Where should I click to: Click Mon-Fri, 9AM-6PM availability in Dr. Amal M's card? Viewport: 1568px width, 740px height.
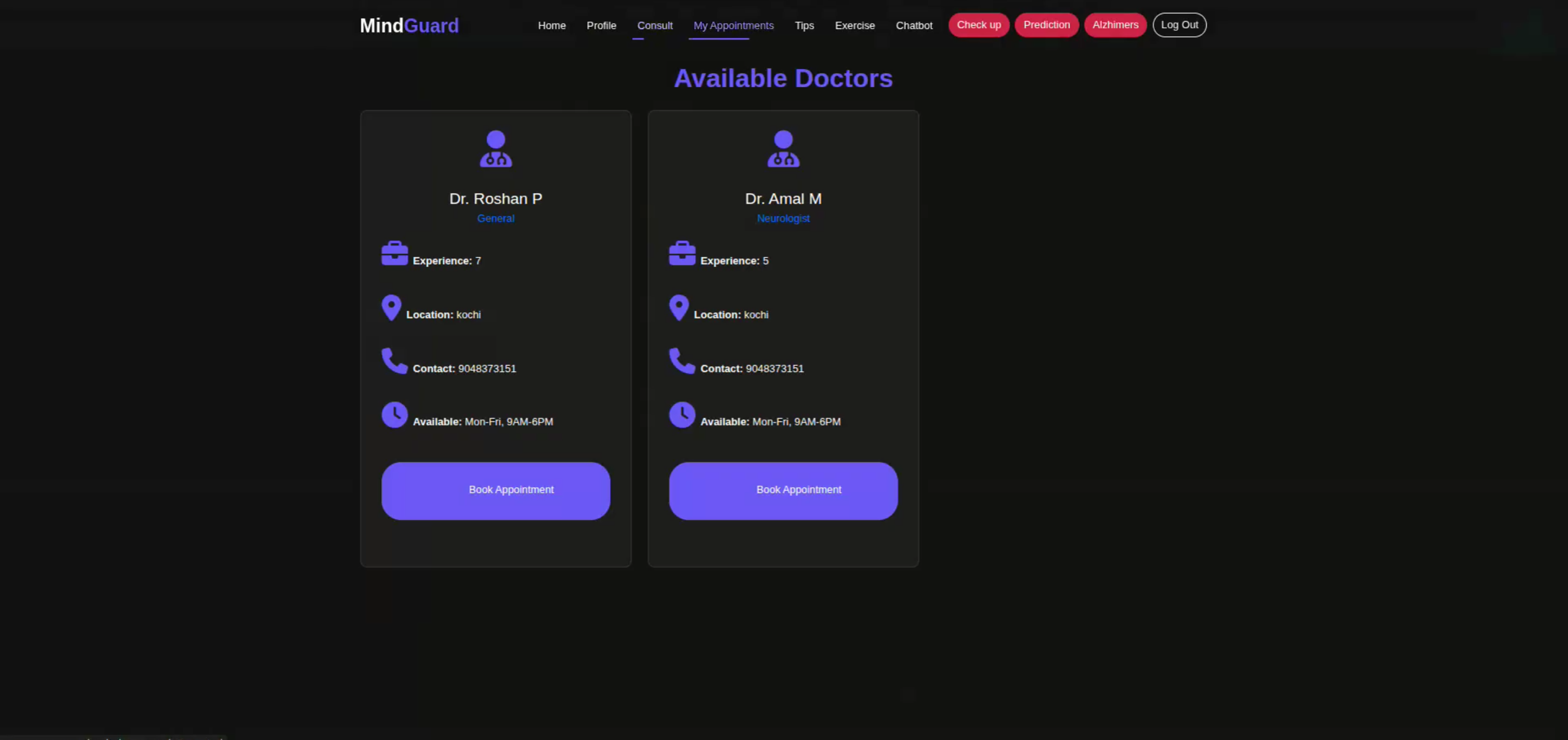coord(796,422)
